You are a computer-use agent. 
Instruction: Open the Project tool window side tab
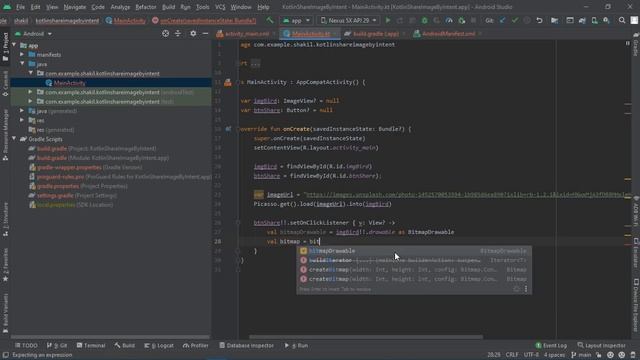click(x=5, y=47)
